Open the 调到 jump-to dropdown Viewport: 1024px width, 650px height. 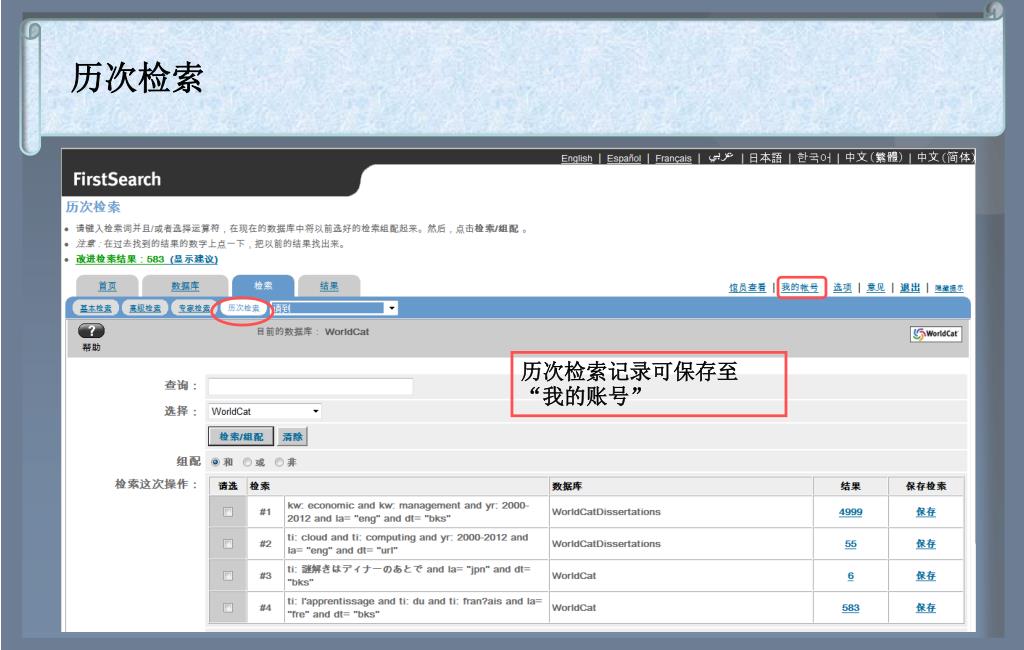point(334,308)
